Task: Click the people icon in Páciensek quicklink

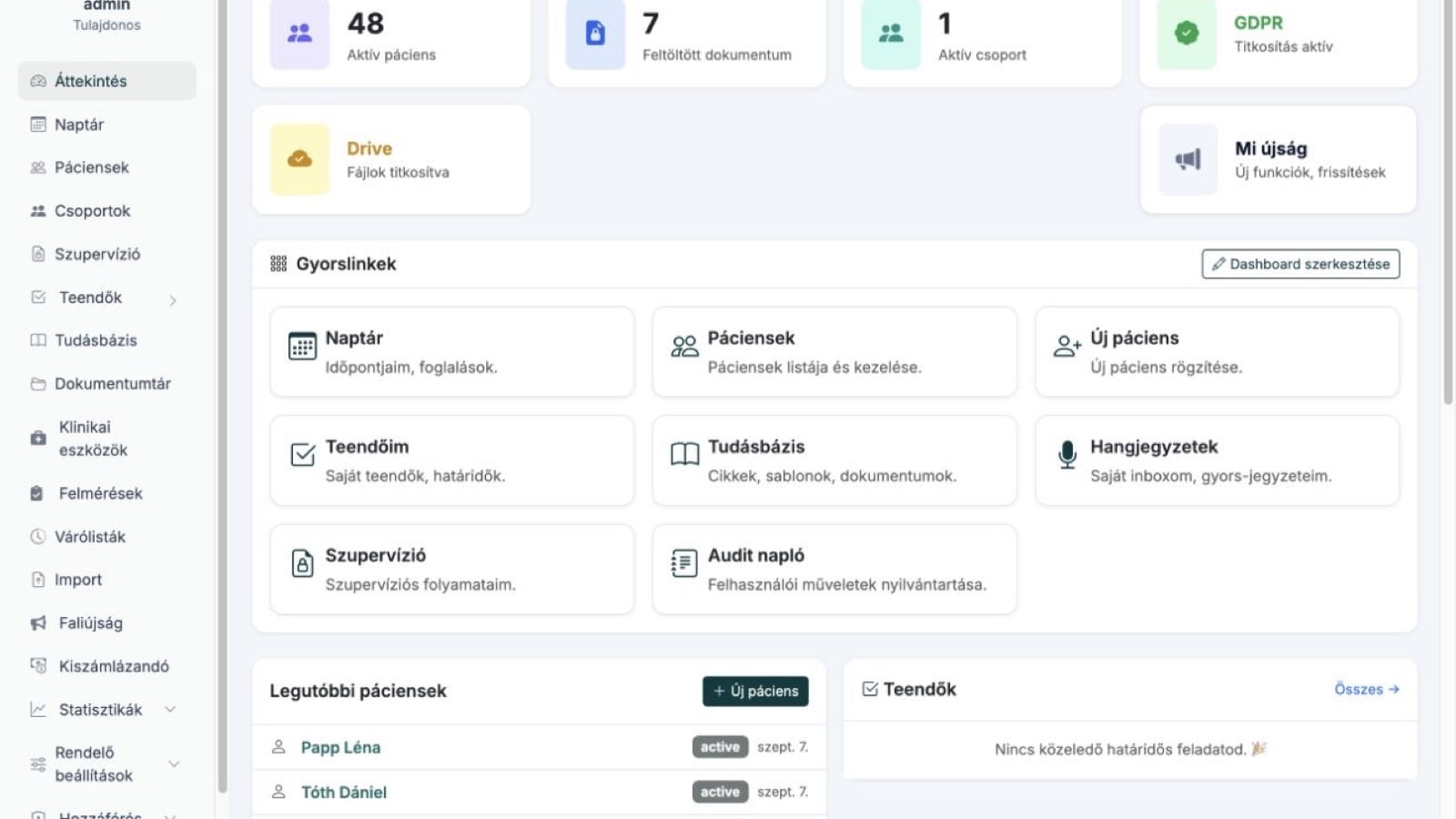Action: (x=684, y=346)
